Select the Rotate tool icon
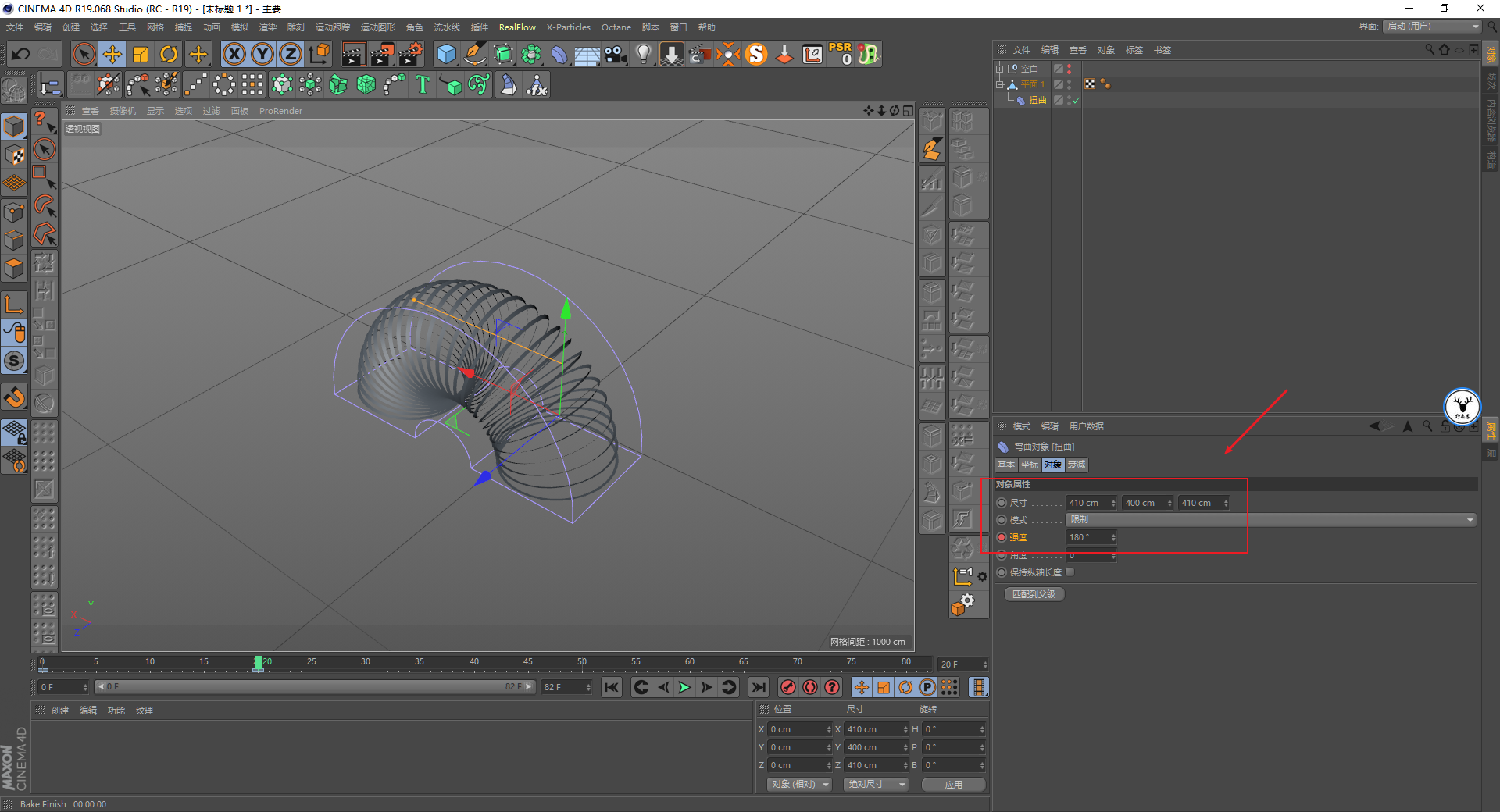The height and width of the screenshot is (812, 1500). [169, 54]
